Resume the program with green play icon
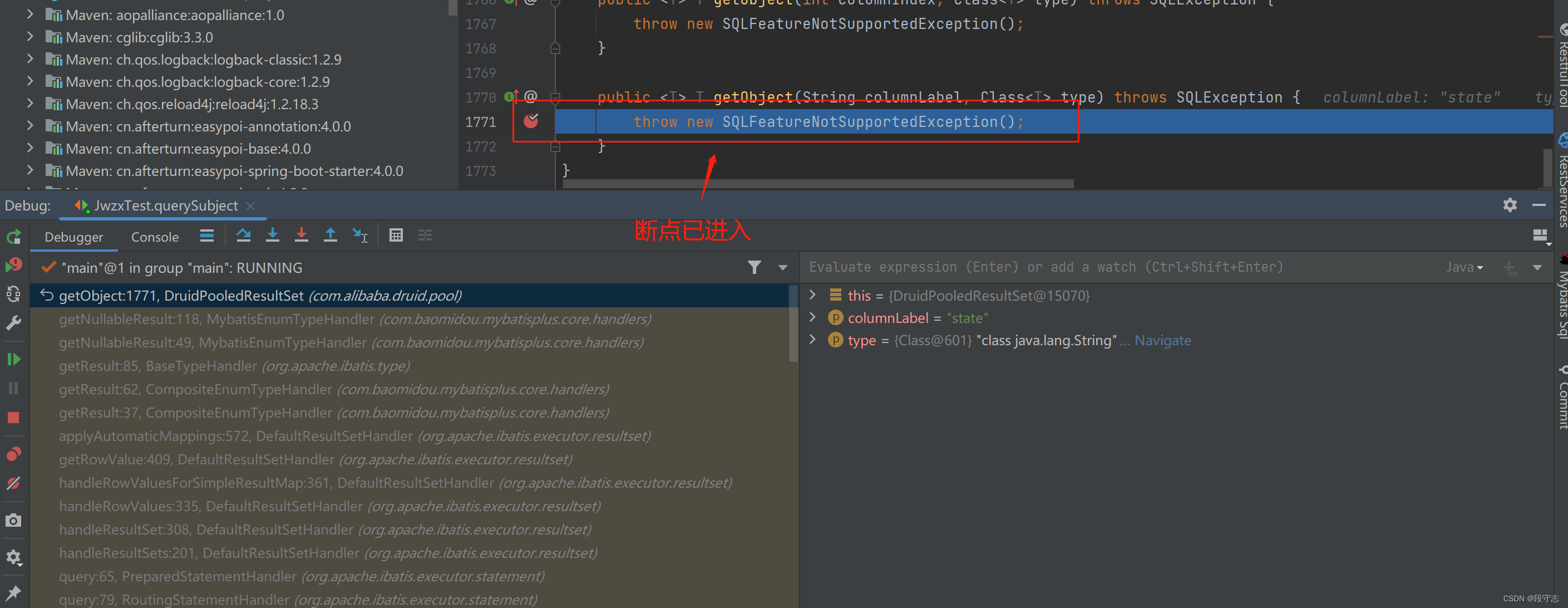The width and height of the screenshot is (1568, 608). pyautogui.click(x=13, y=360)
